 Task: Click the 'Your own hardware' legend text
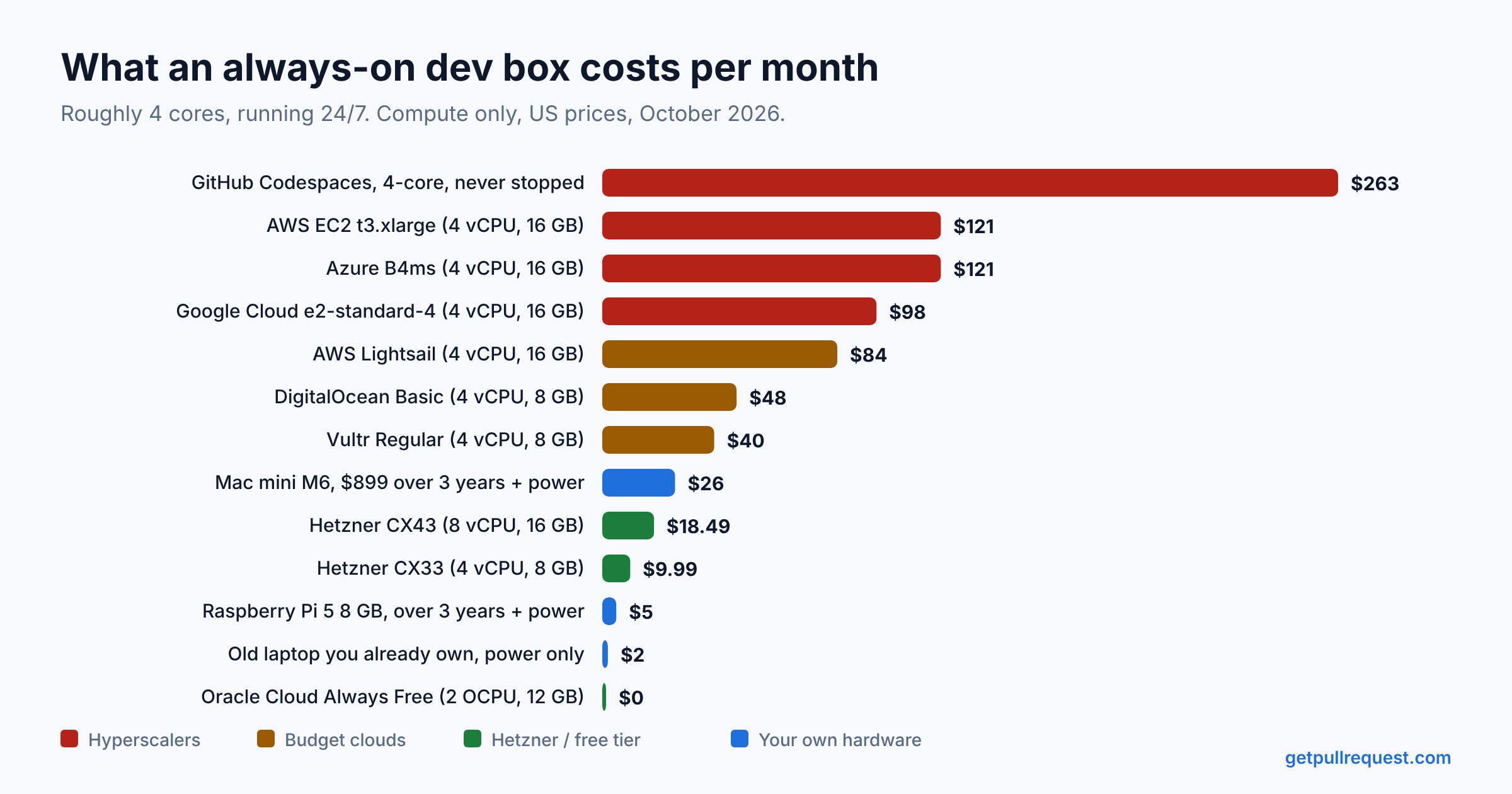click(x=840, y=740)
